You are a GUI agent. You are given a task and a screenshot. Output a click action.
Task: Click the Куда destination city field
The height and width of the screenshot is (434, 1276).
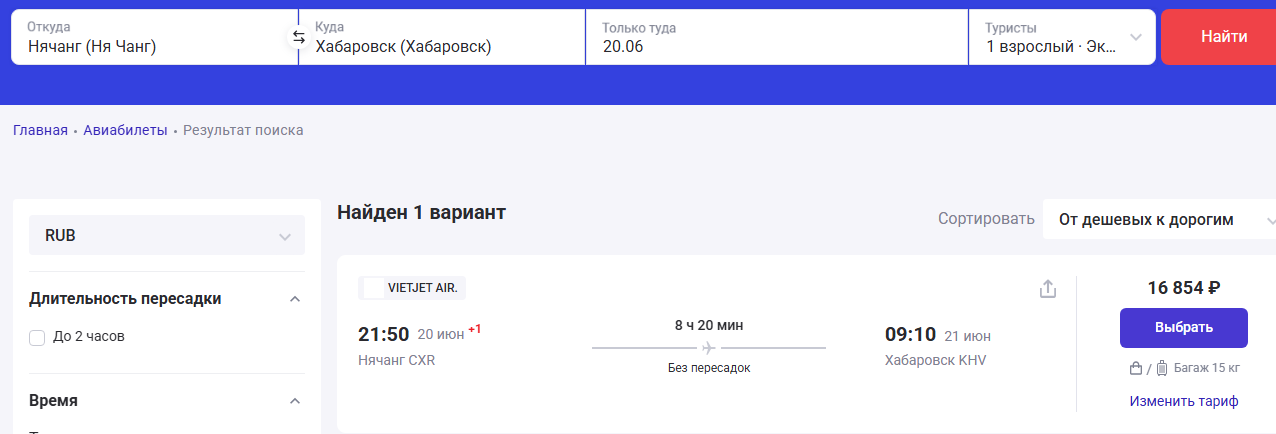point(442,37)
